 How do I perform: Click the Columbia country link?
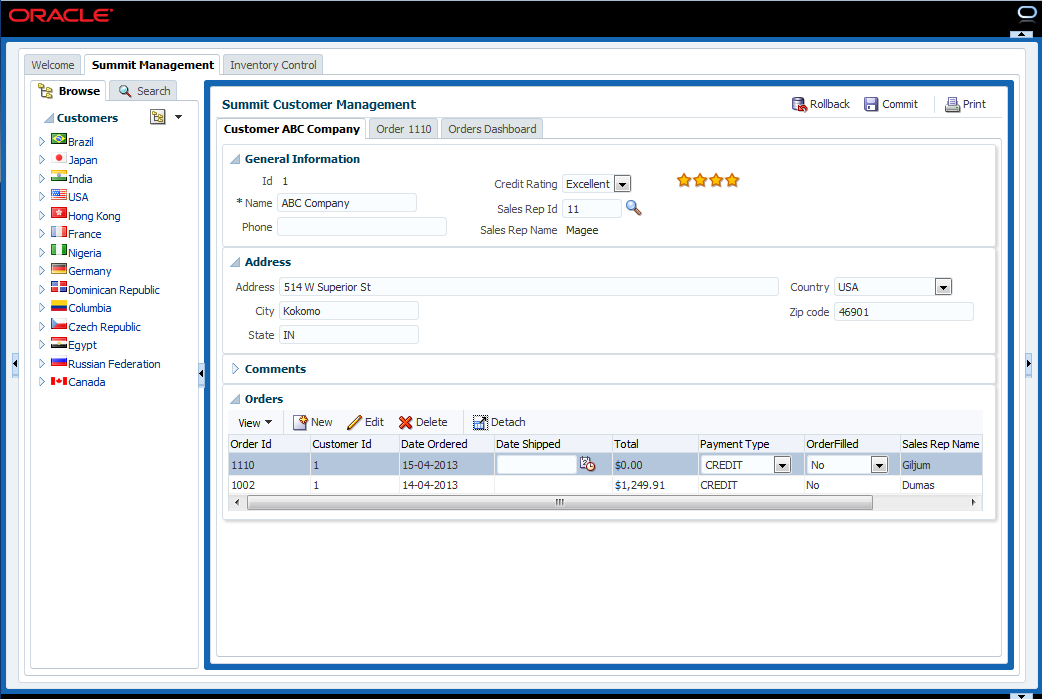coord(90,308)
